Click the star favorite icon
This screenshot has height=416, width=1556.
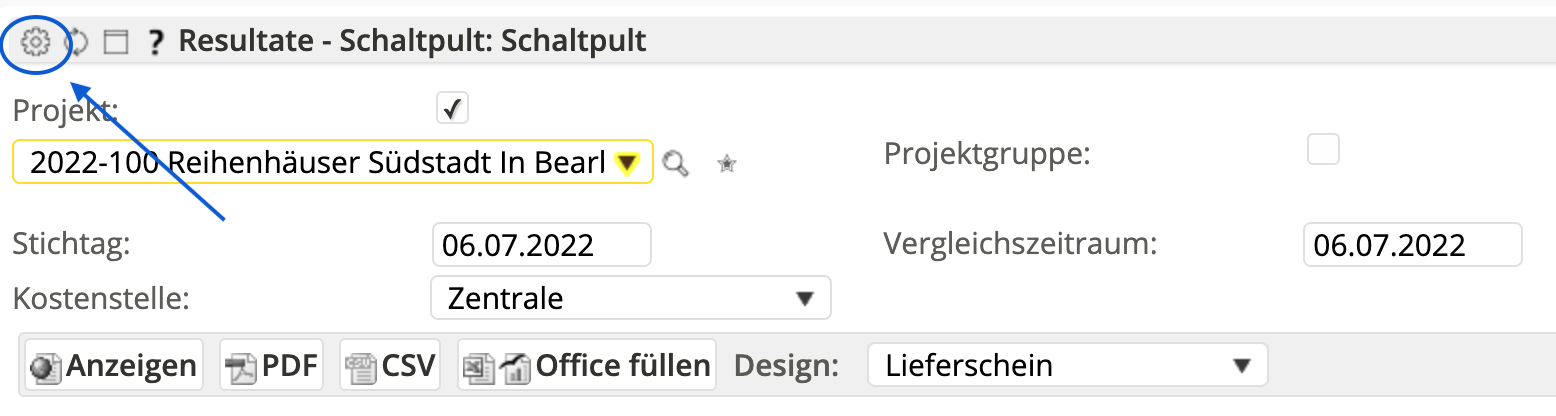[x=727, y=164]
